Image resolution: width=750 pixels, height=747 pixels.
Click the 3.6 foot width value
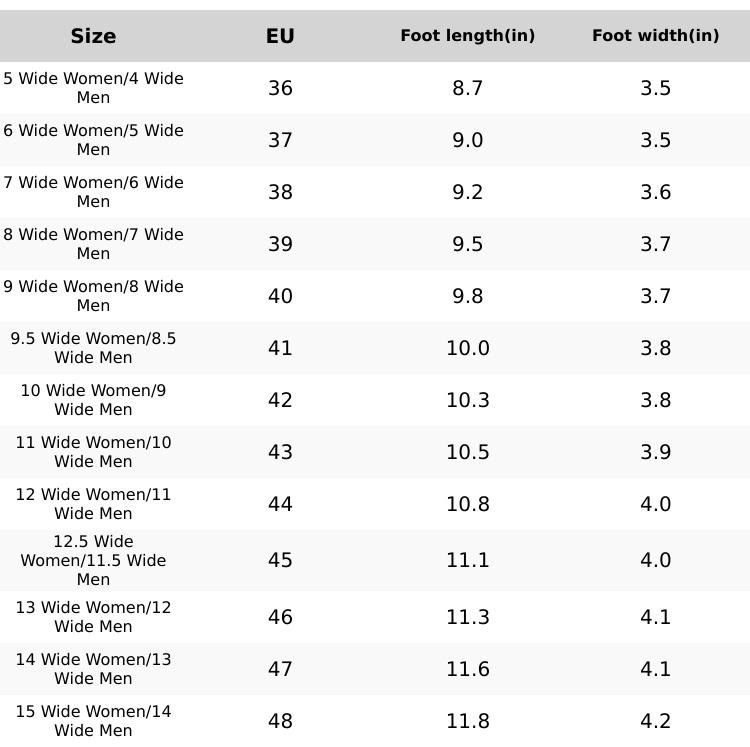[655, 192]
